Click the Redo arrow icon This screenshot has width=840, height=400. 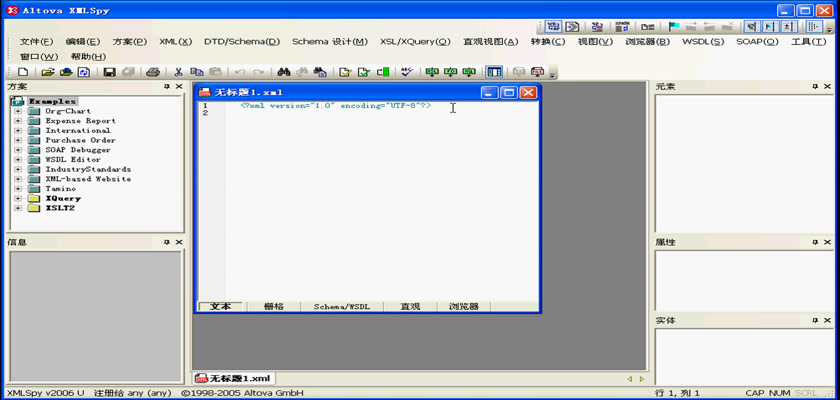tap(258, 72)
